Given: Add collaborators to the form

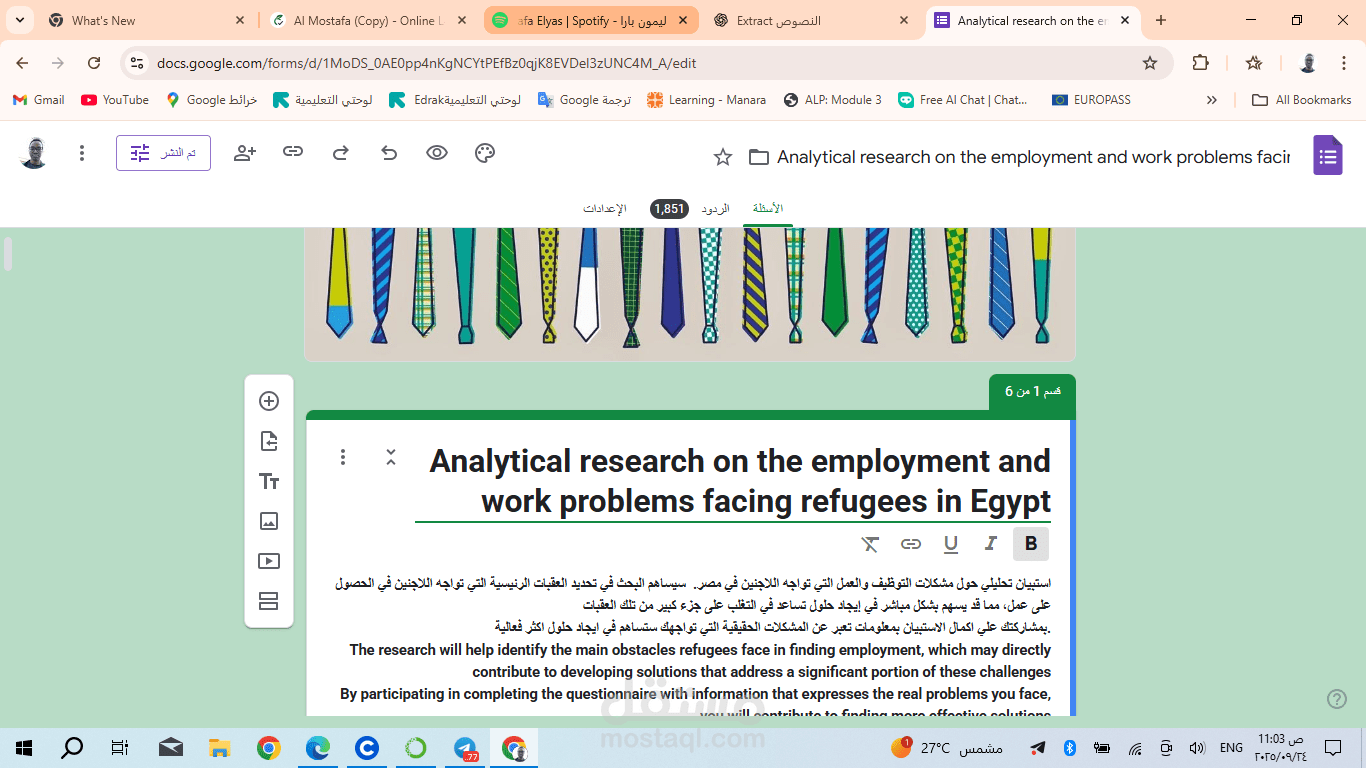Looking at the screenshot, I should (245, 153).
